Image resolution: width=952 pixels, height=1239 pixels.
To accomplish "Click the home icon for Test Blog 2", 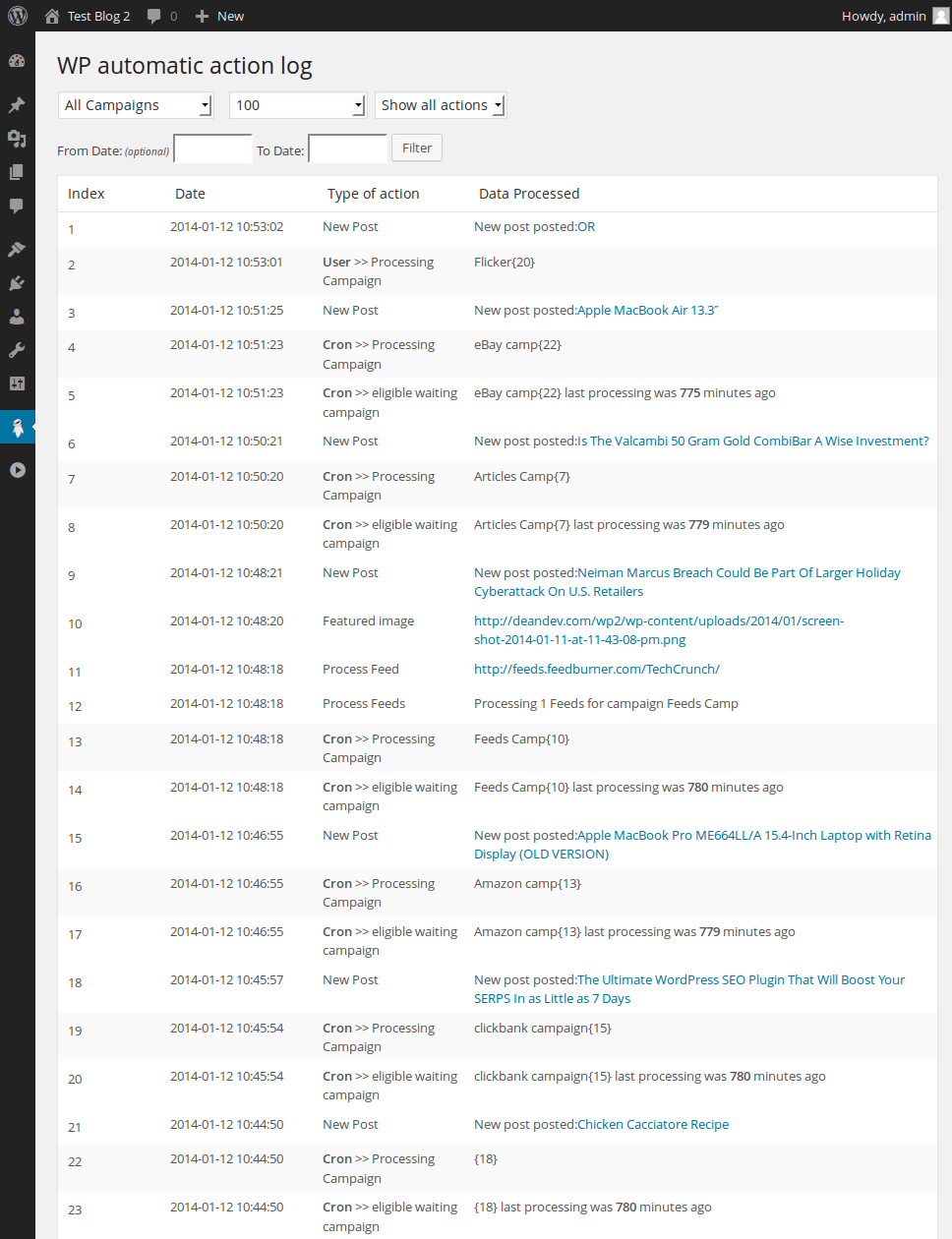I will [x=52, y=16].
